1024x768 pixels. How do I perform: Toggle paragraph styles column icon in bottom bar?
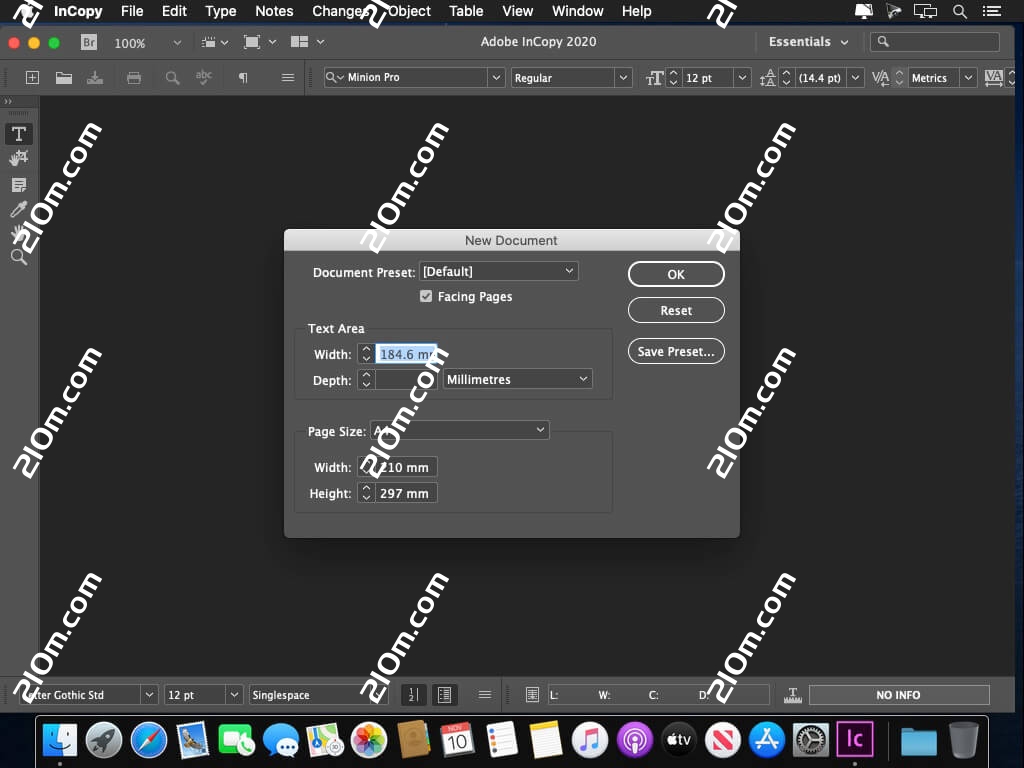(x=445, y=695)
